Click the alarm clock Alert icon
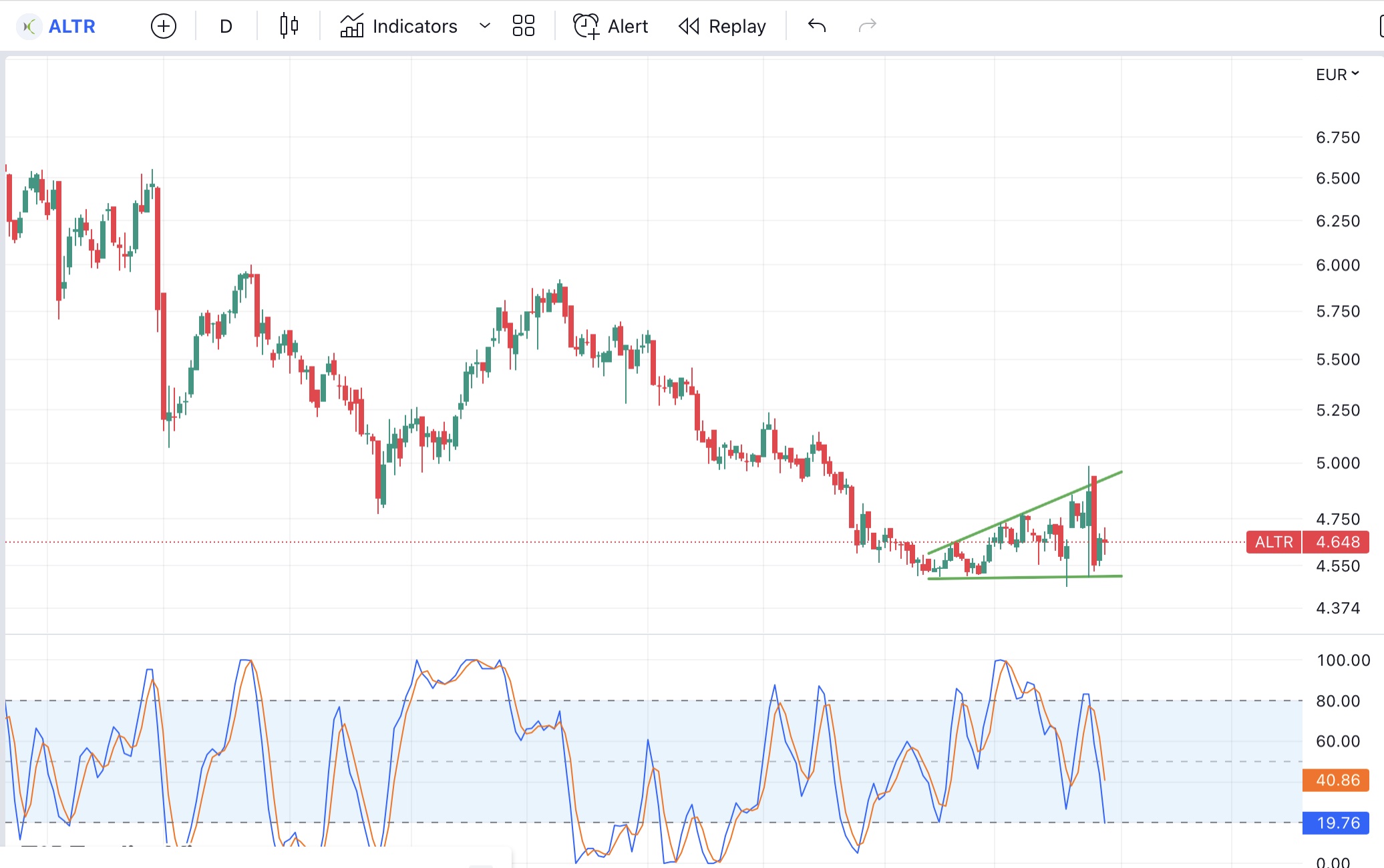The width and height of the screenshot is (1384, 868). click(586, 26)
